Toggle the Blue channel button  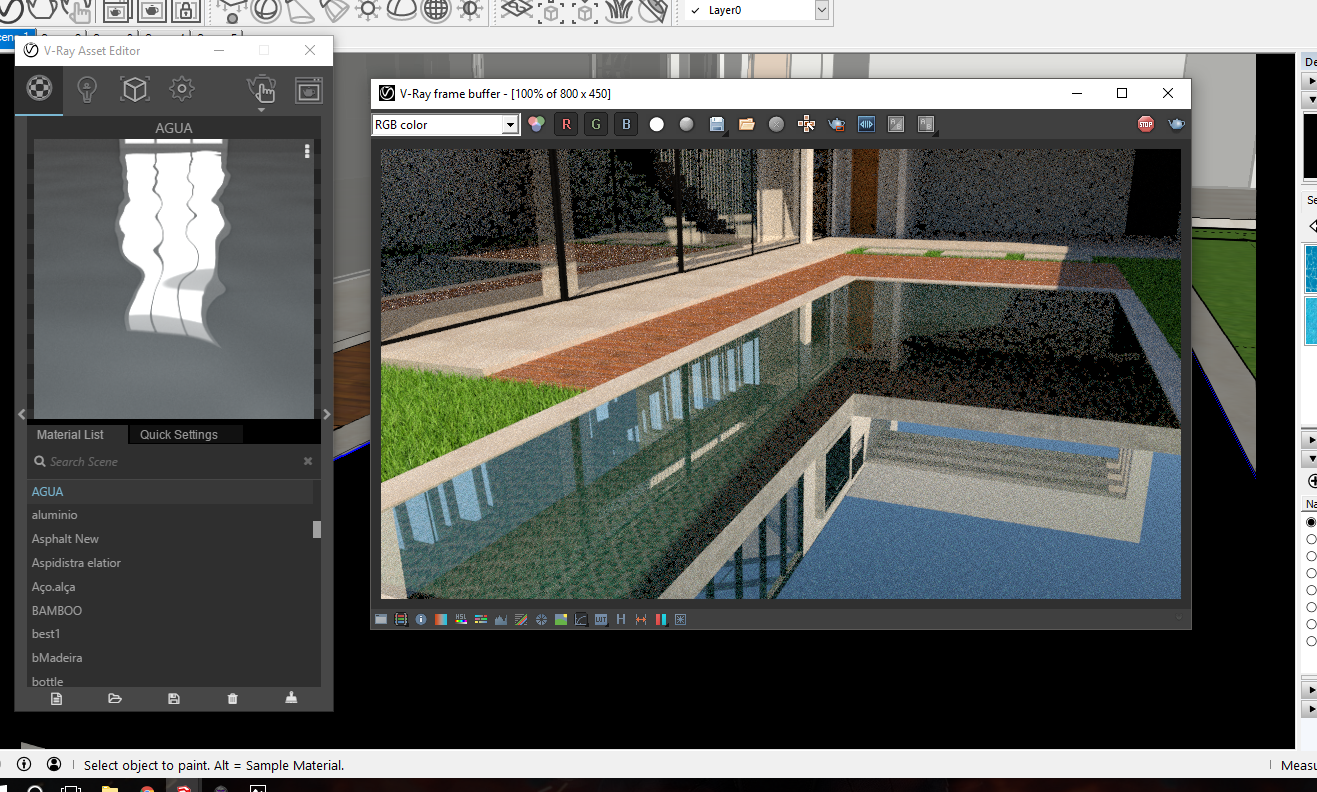pyautogui.click(x=627, y=124)
